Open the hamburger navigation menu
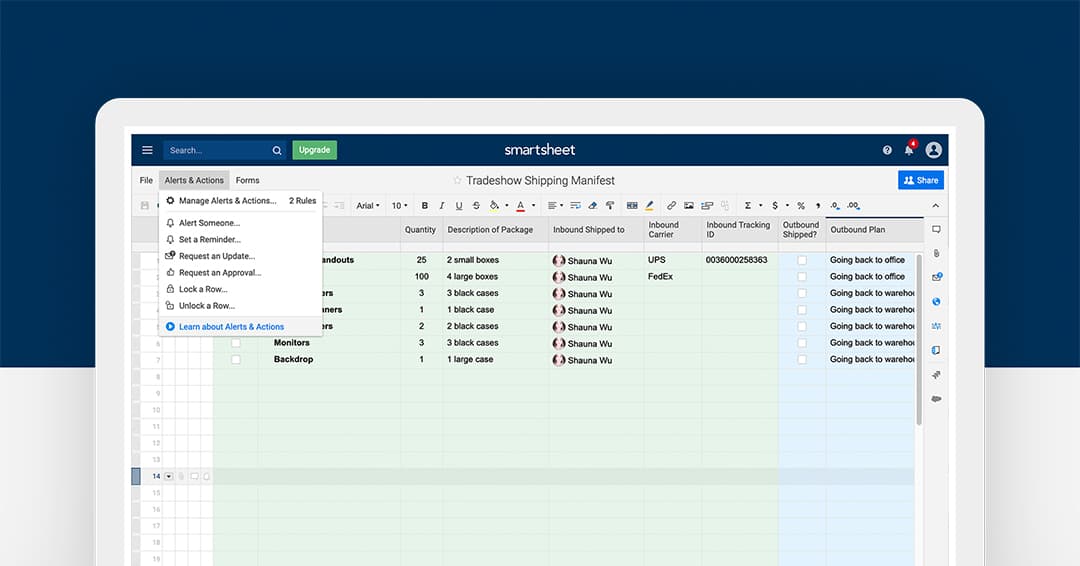This screenshot has width=1080, height=566. pos(147,150)
